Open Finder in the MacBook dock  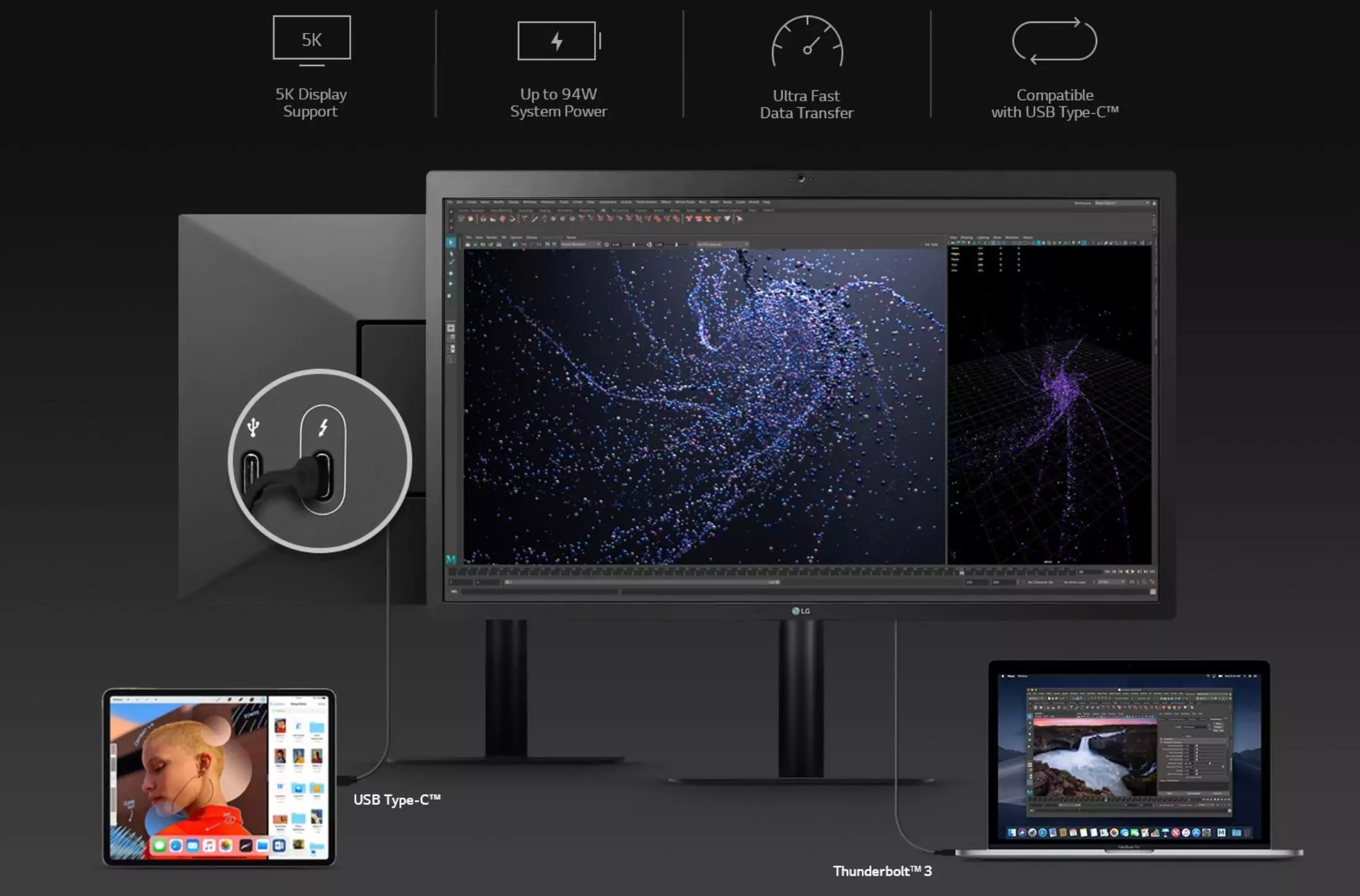[1011, 832]
